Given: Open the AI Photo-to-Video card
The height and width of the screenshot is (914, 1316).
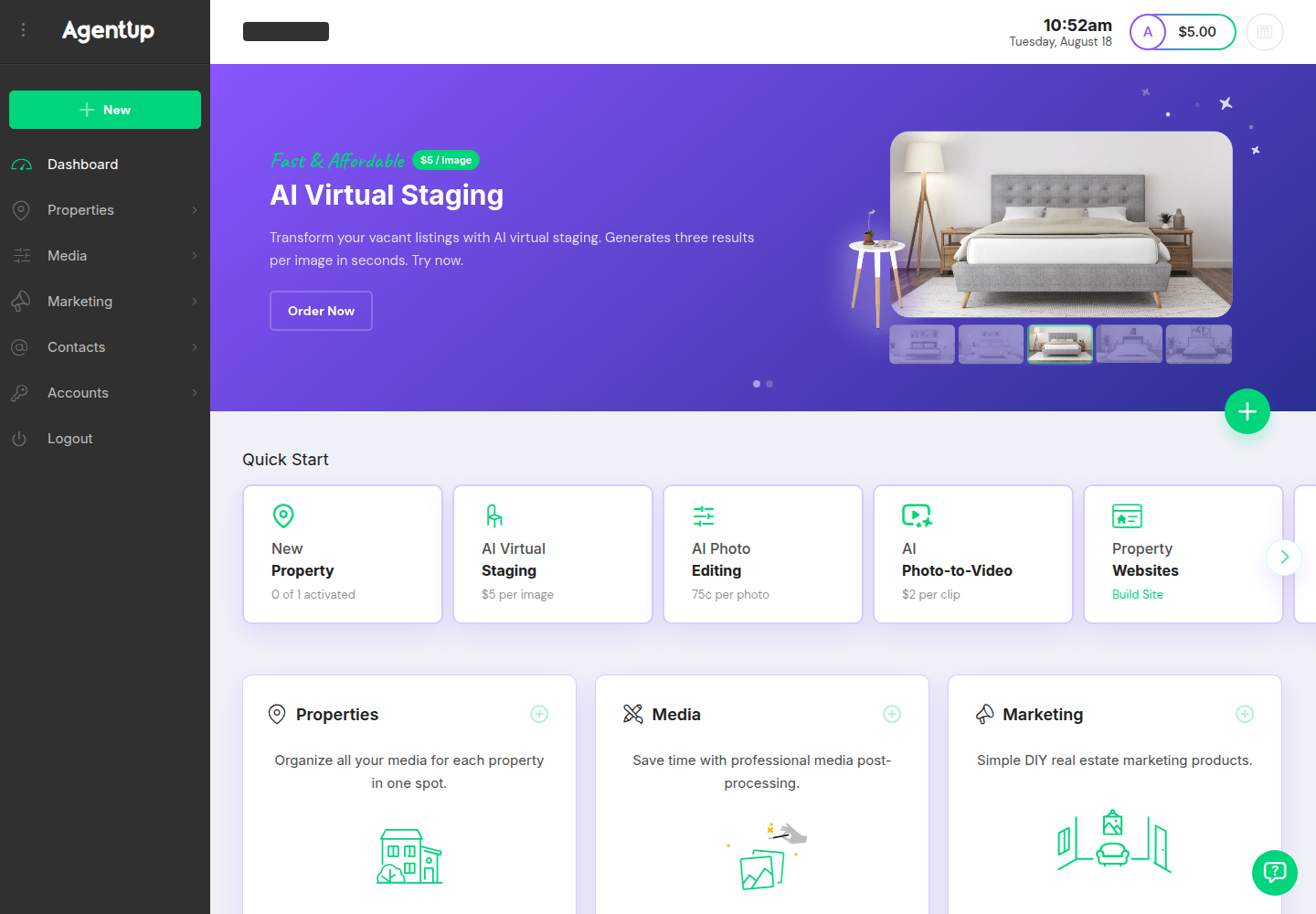Looking at the screenshot, I should [x=973, y=554].
